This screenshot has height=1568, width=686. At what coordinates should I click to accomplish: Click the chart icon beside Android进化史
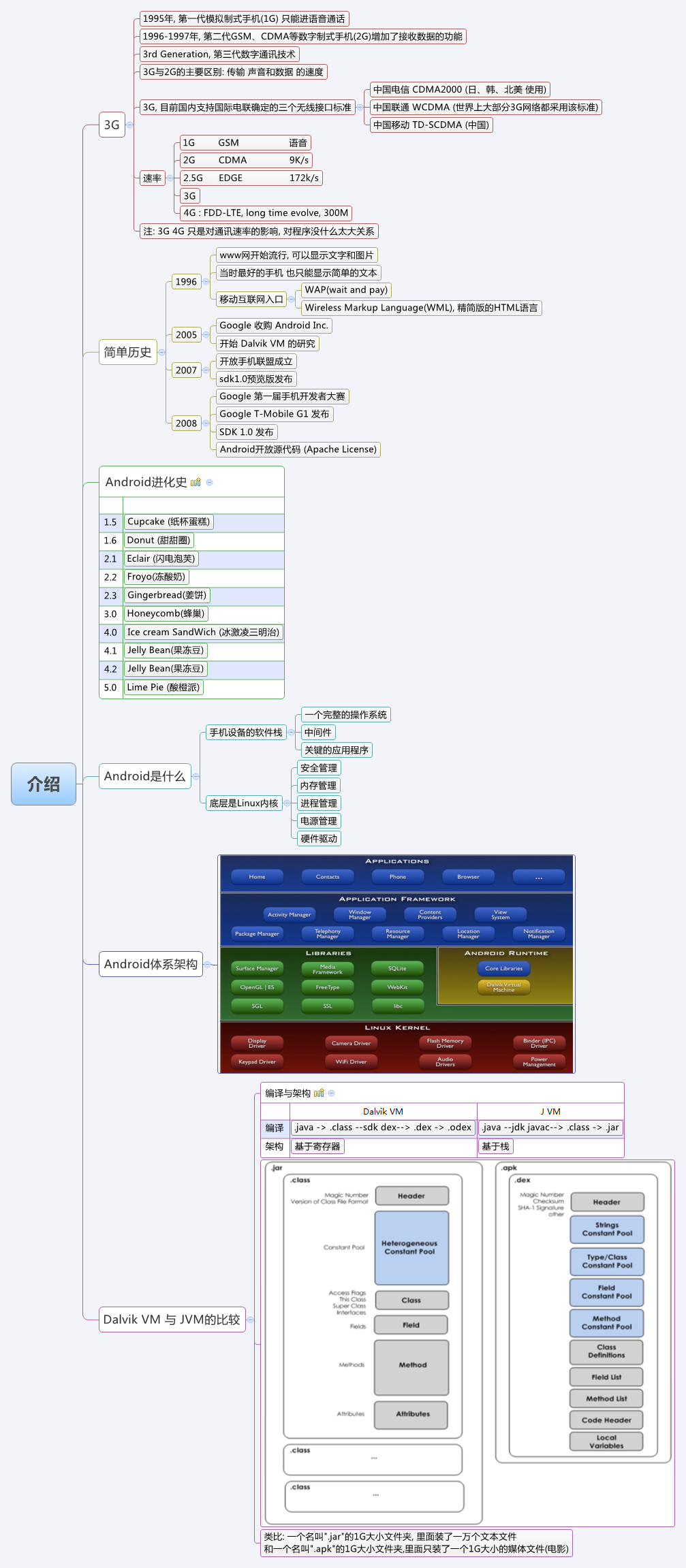click(x=196, y=482)
